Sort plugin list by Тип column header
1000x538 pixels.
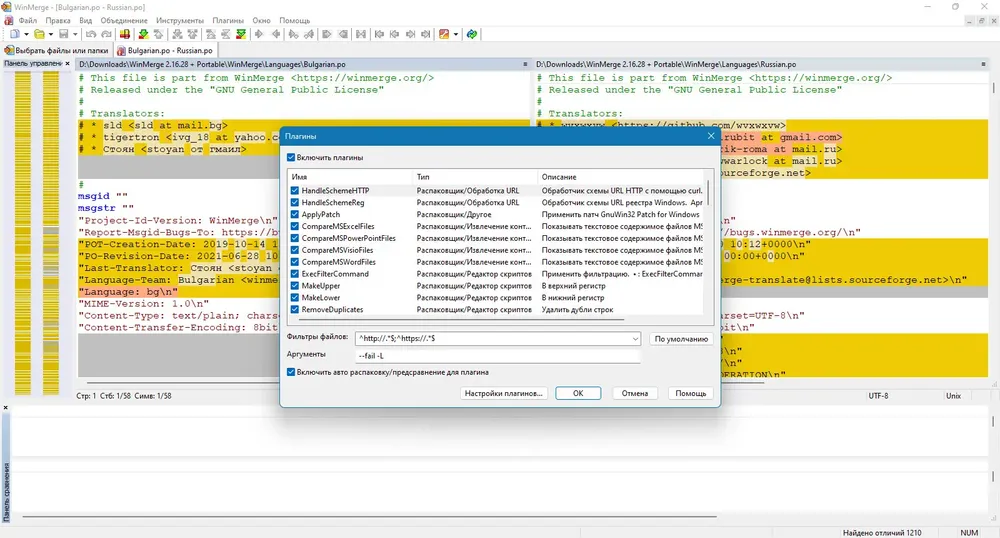[x=475, y=177]
